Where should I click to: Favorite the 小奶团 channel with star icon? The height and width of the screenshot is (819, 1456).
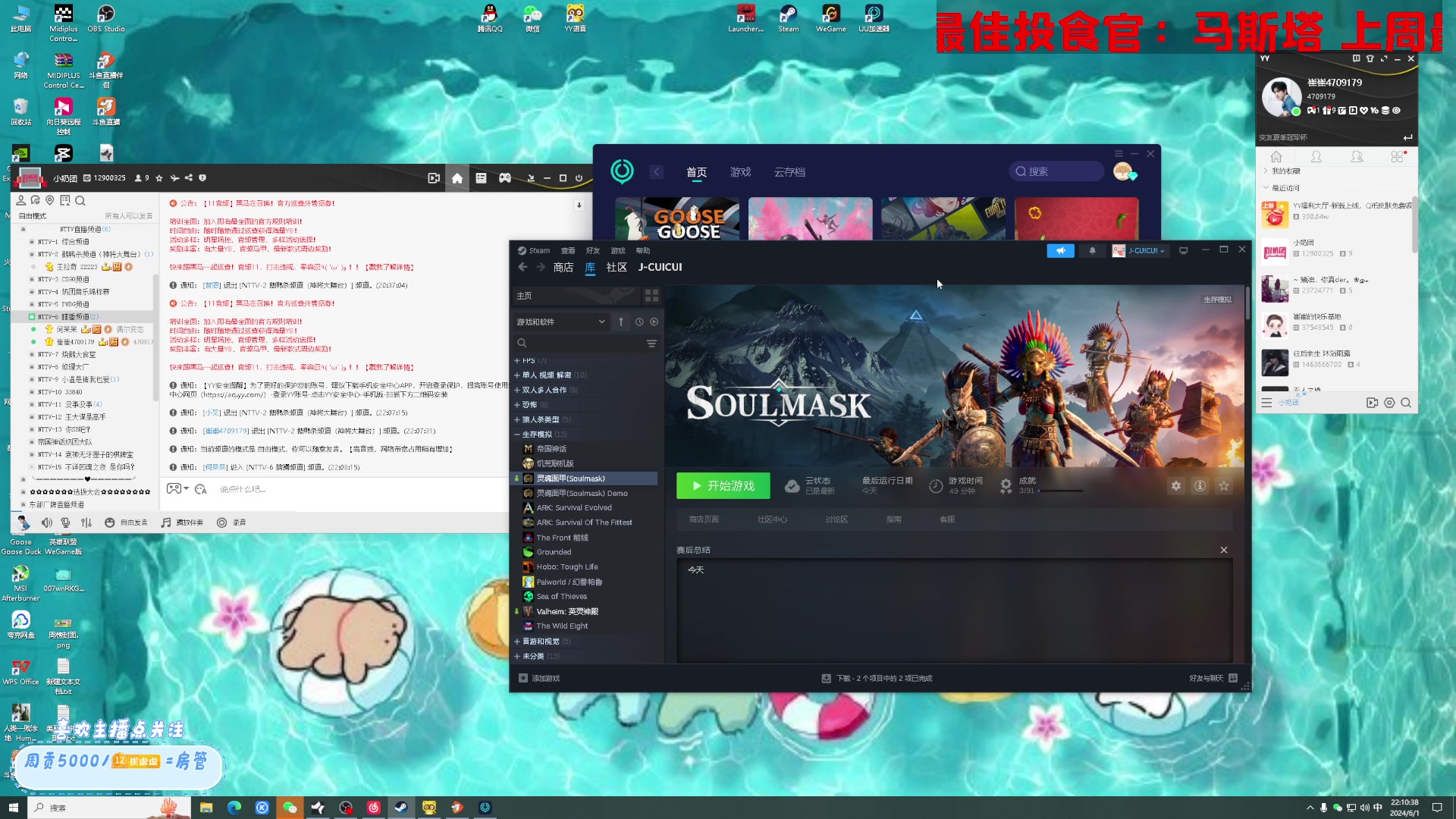(x=158, y=178)
